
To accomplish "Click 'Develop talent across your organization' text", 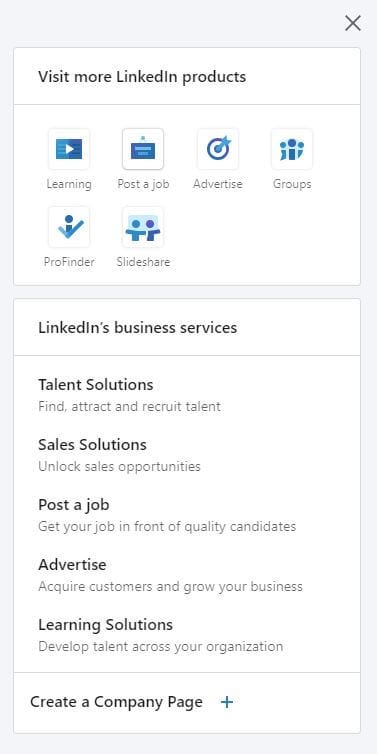I will tap(161, 646).
